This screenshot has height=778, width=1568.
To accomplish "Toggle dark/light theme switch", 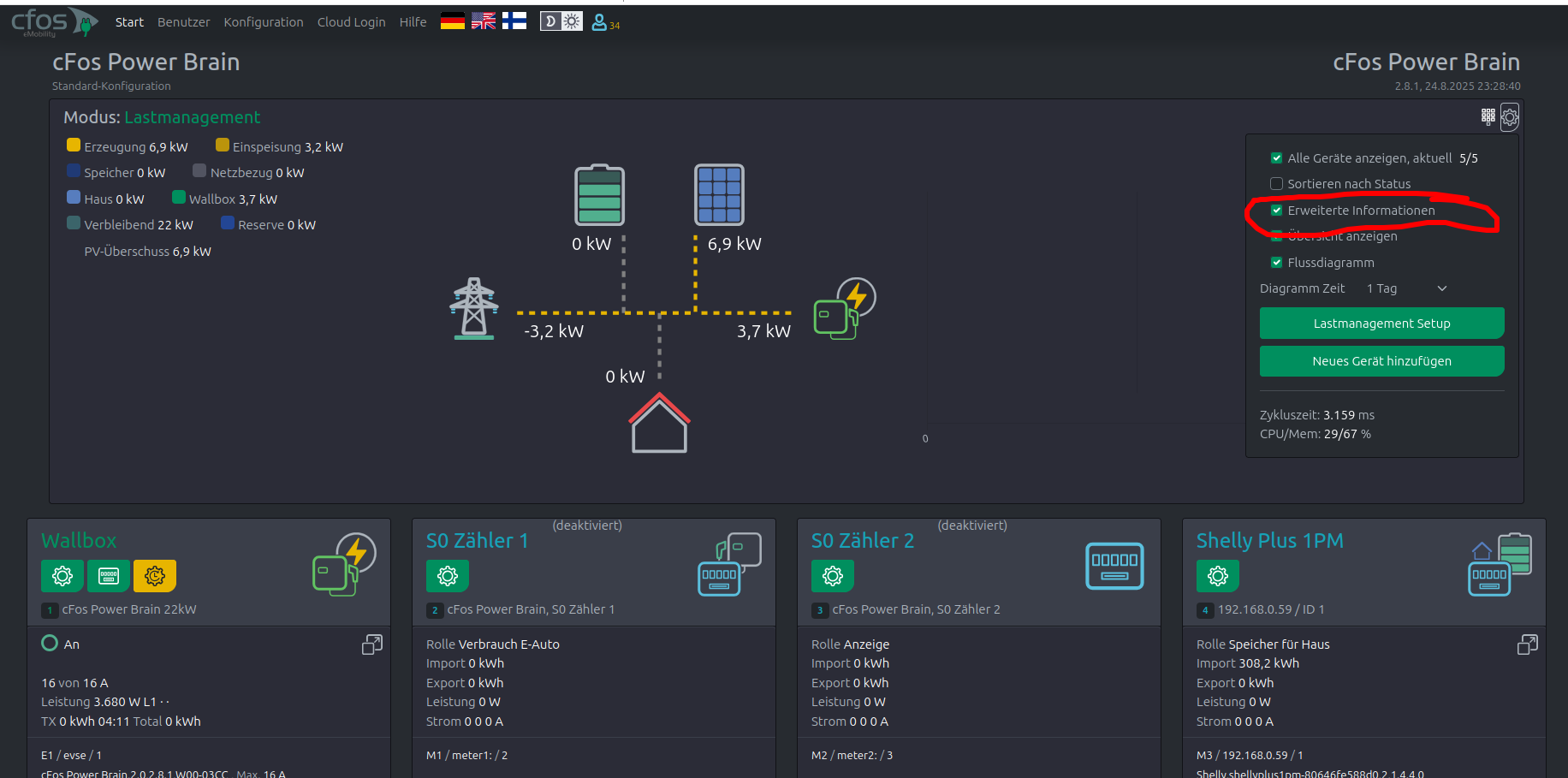I will click(561, 21).
